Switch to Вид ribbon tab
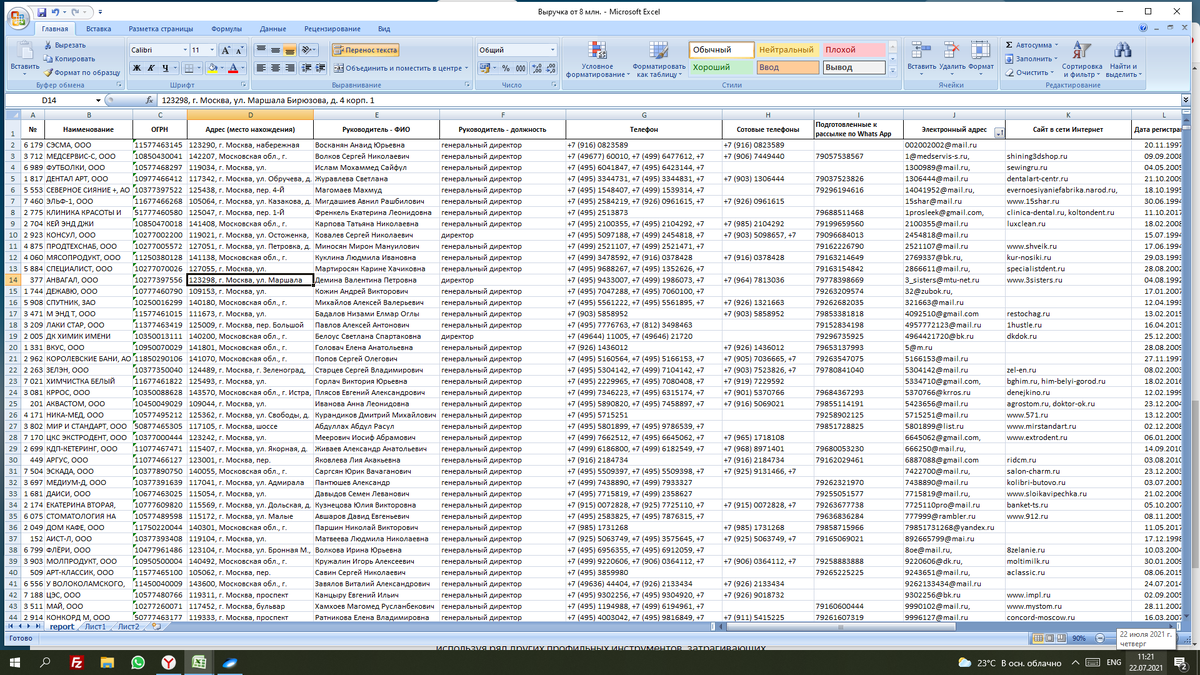Viewport: 1200px width, 675px height. tap(384, 29)
